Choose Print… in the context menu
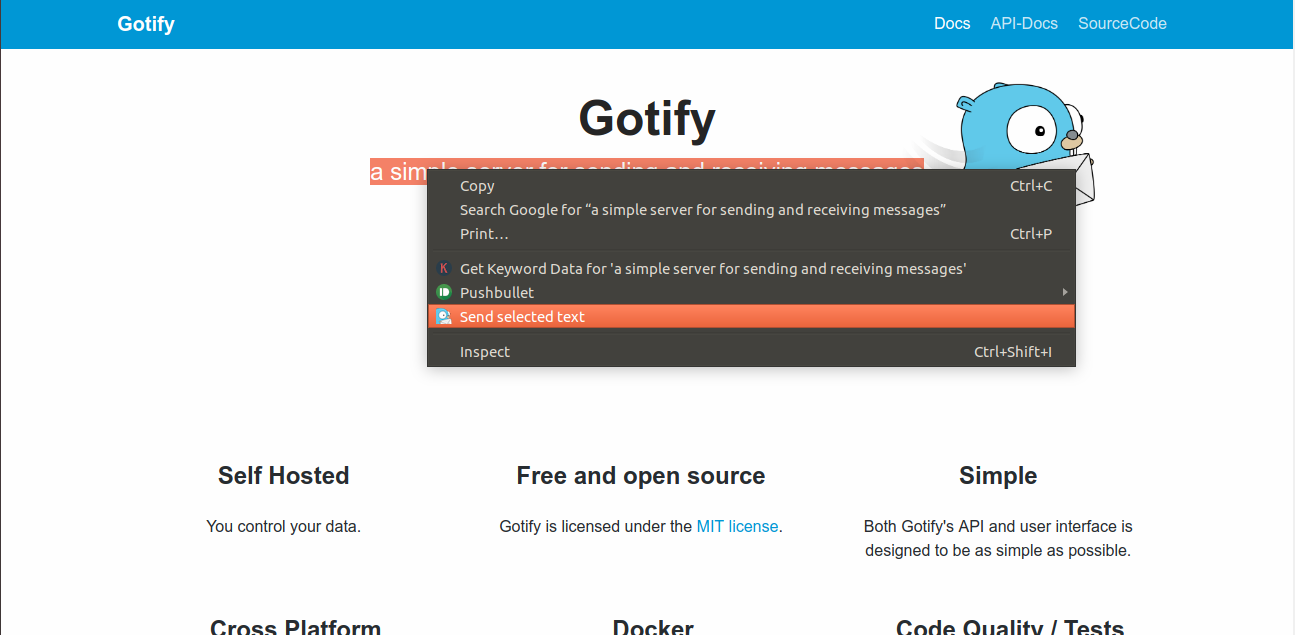 point(751,233)
